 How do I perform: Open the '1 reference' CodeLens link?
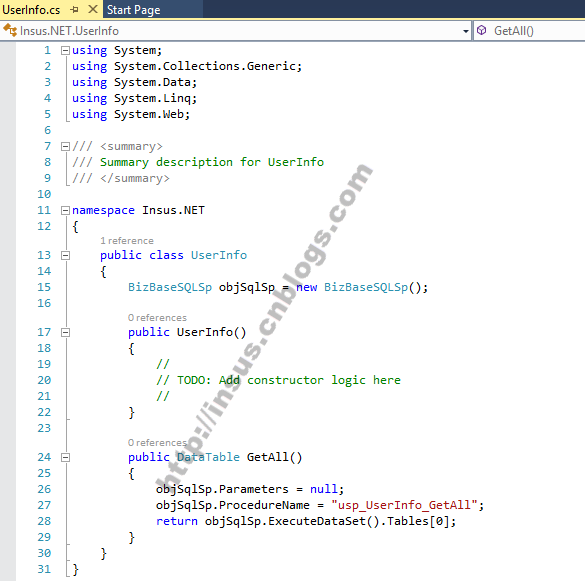point(127,241)
